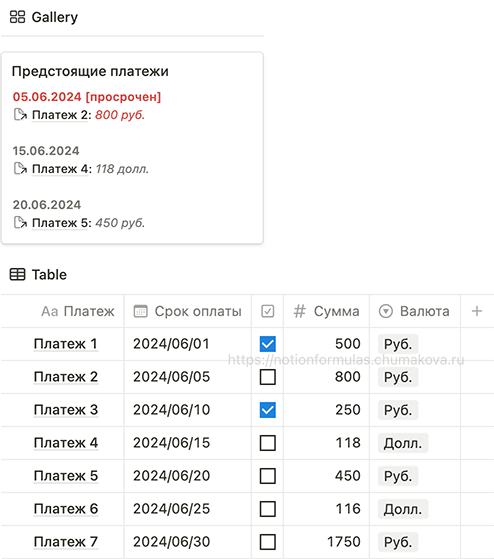Click the amount cell 116
494x559 pixels.
[x=326, y=509]
